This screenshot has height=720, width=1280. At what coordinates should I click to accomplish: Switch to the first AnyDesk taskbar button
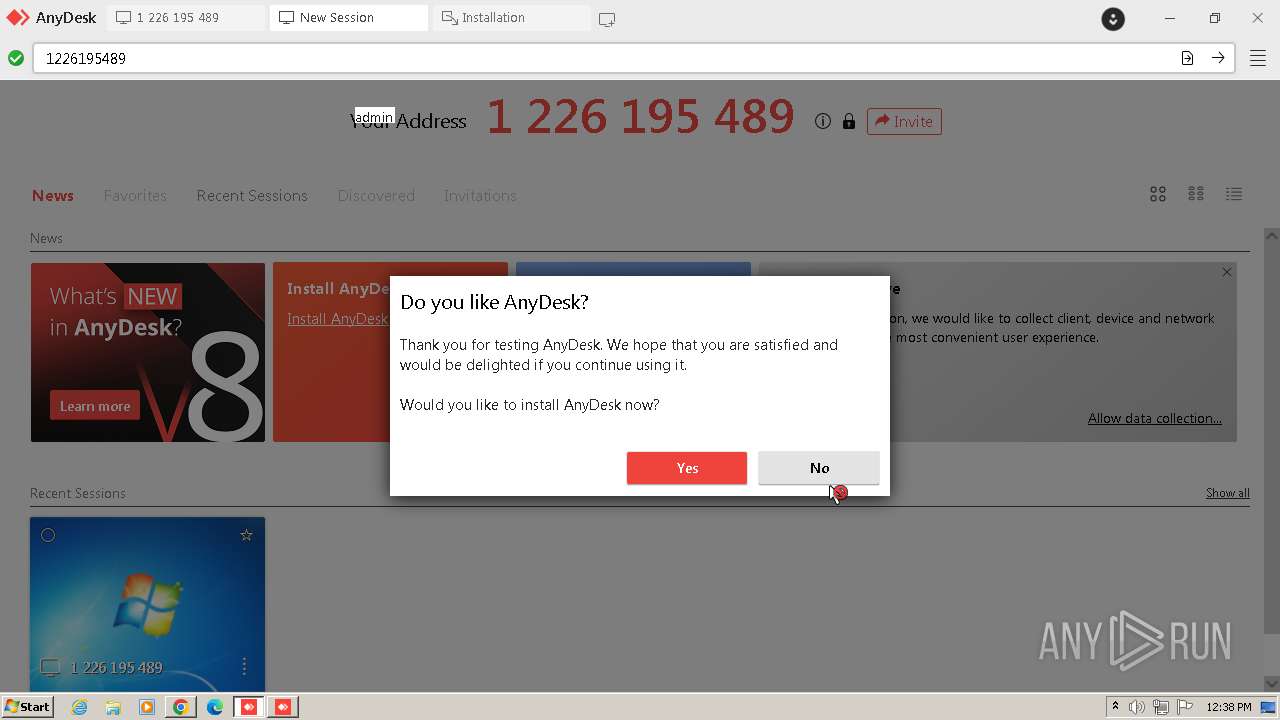pyautogui.click(x=249, y=707)
